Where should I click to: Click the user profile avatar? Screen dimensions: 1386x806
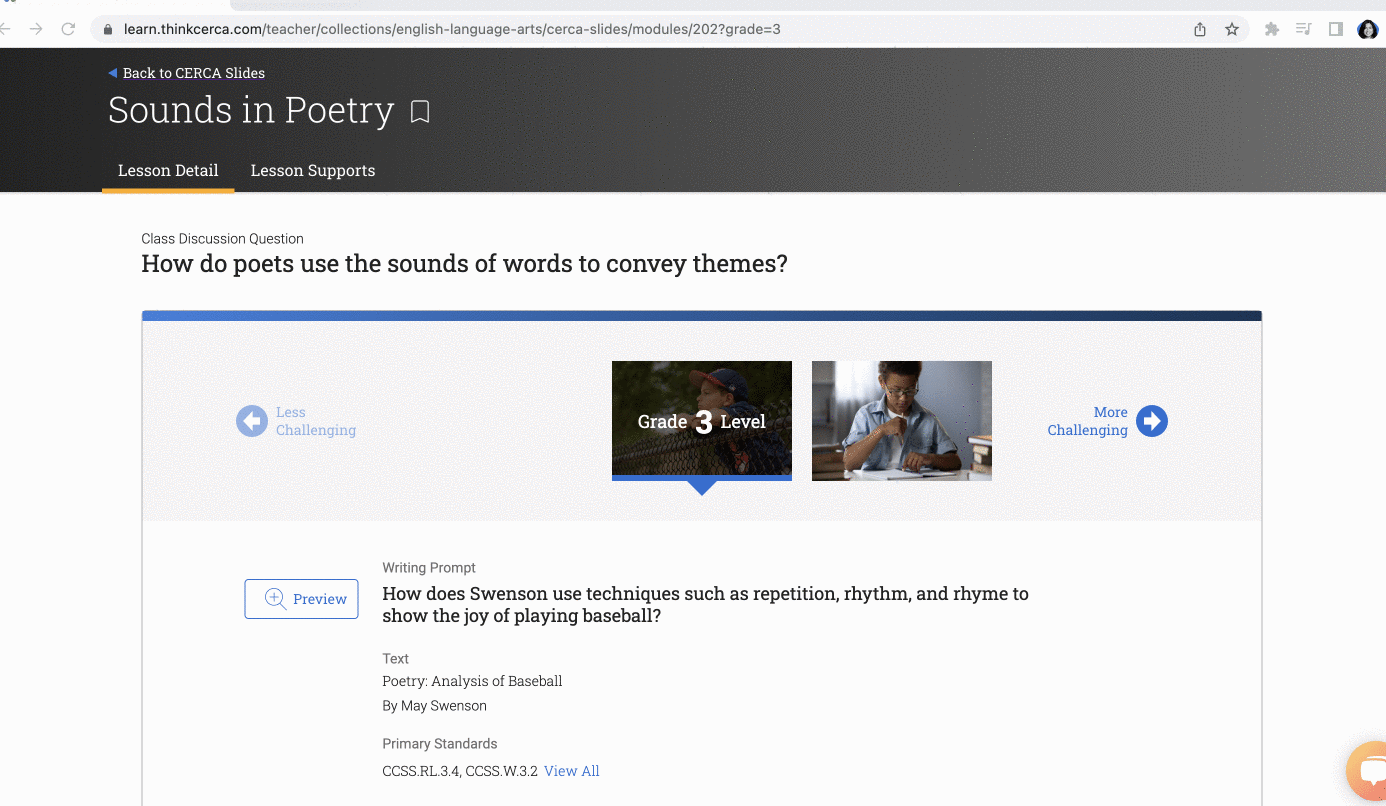click(1367, 29)
